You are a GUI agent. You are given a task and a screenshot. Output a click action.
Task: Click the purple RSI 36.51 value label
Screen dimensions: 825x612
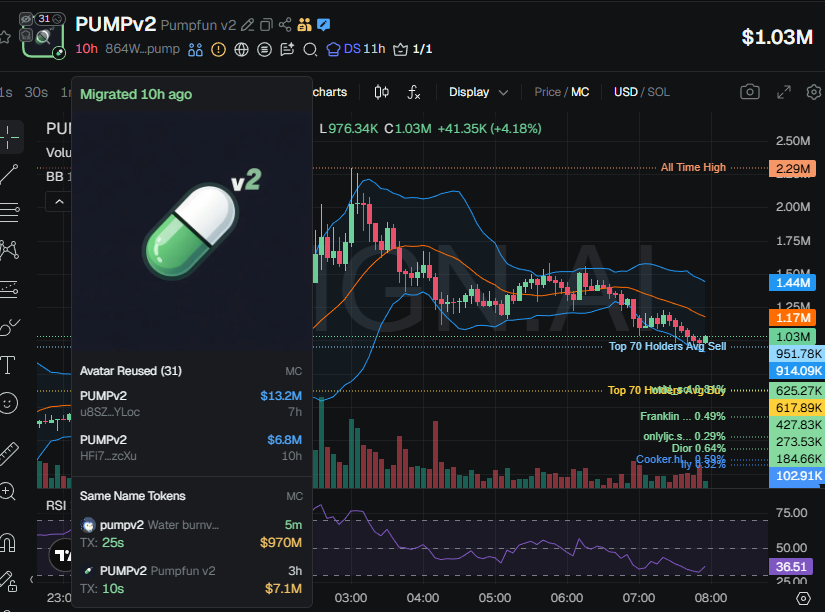click(x=791, y=567)
